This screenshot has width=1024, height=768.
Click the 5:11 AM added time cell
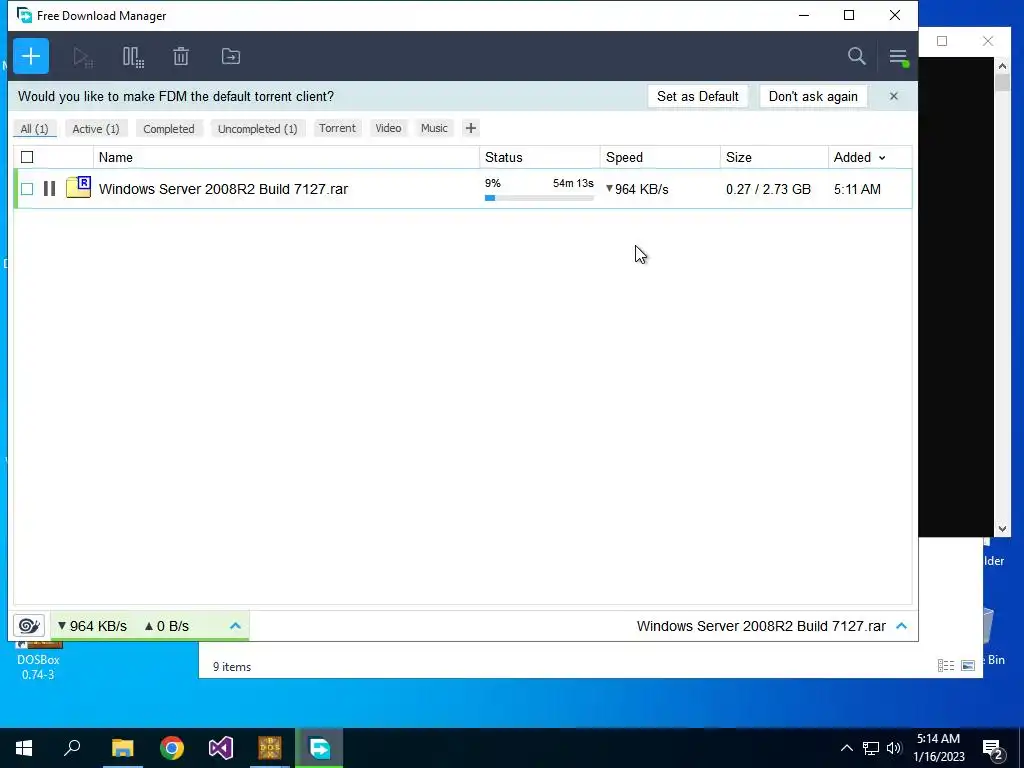[857, 189]
